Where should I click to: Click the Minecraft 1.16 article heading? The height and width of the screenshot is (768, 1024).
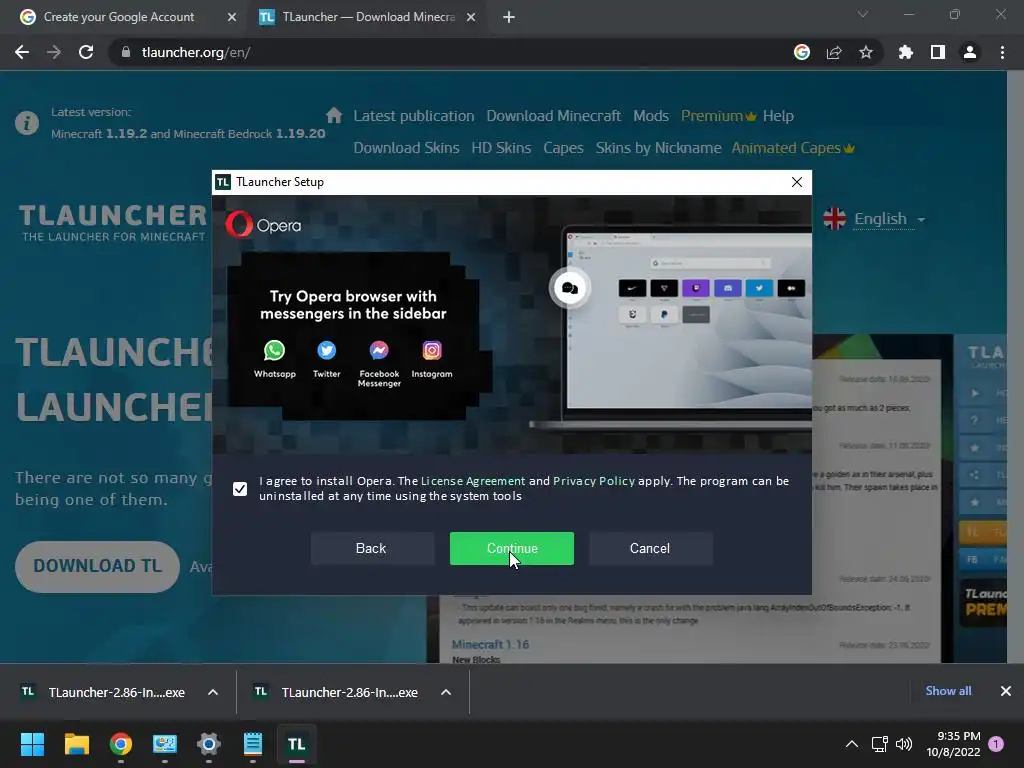point(490,645)
